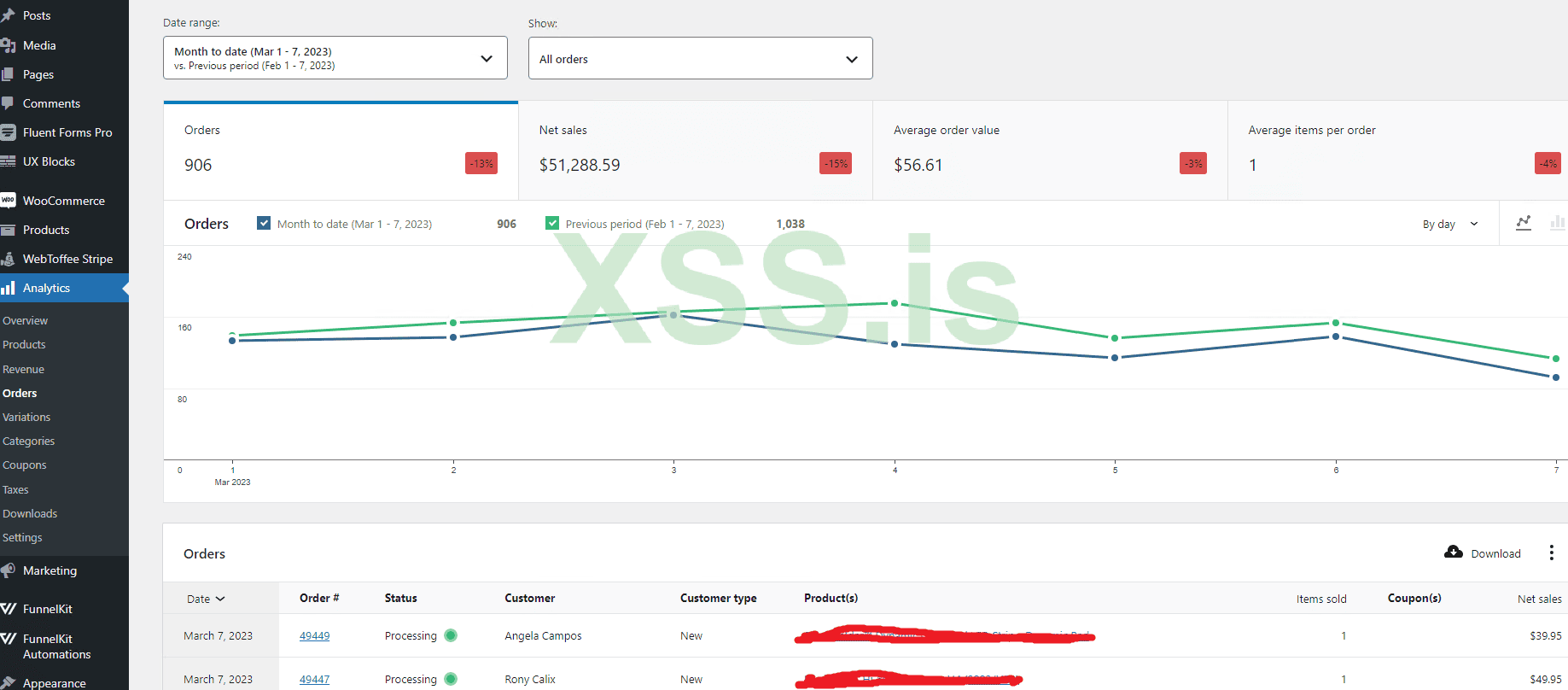Open the Variations analytics report
Viewport: 1568px width, 690px height.
coord(26,417)
